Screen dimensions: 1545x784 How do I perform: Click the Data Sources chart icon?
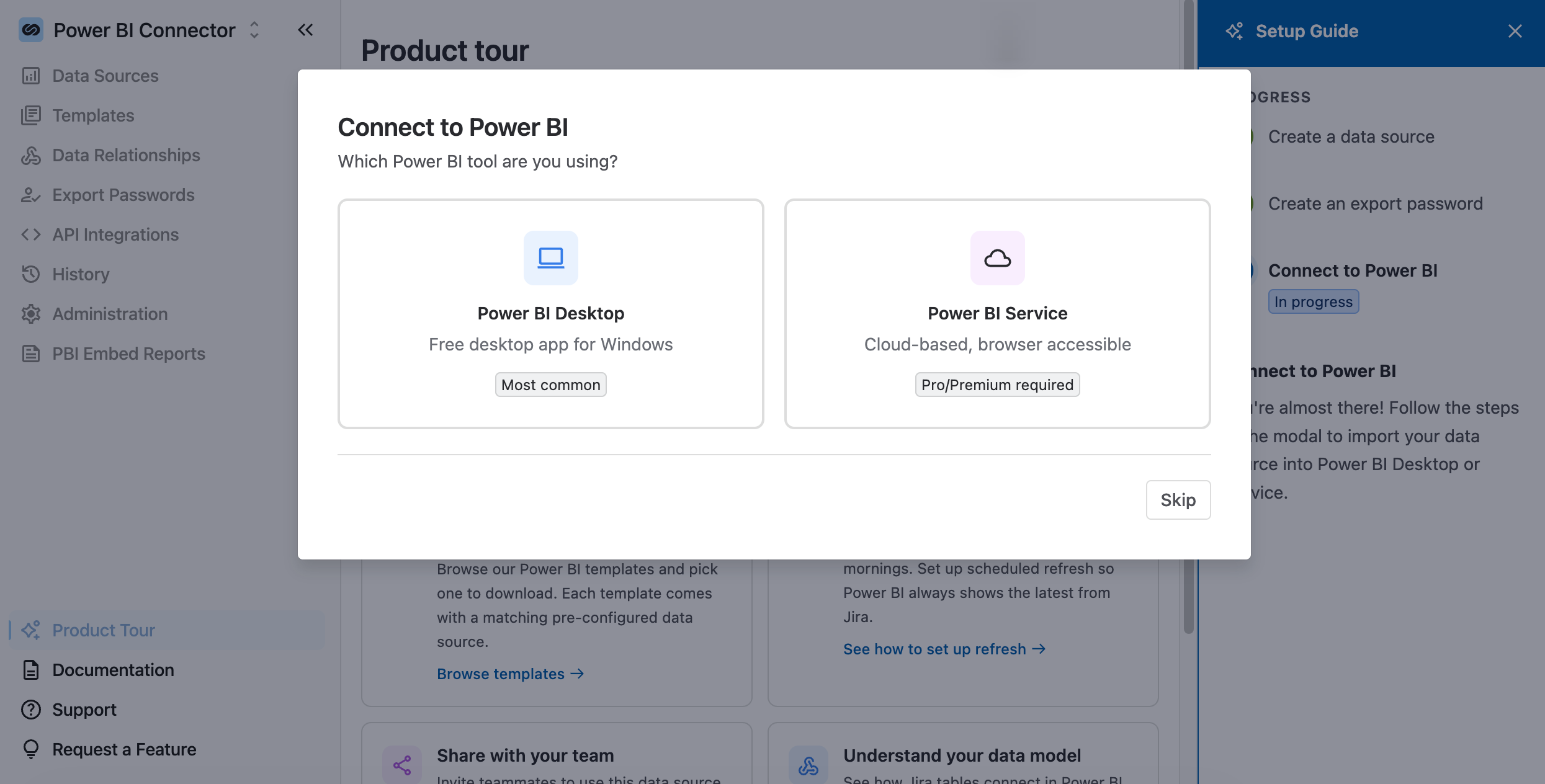31,76
